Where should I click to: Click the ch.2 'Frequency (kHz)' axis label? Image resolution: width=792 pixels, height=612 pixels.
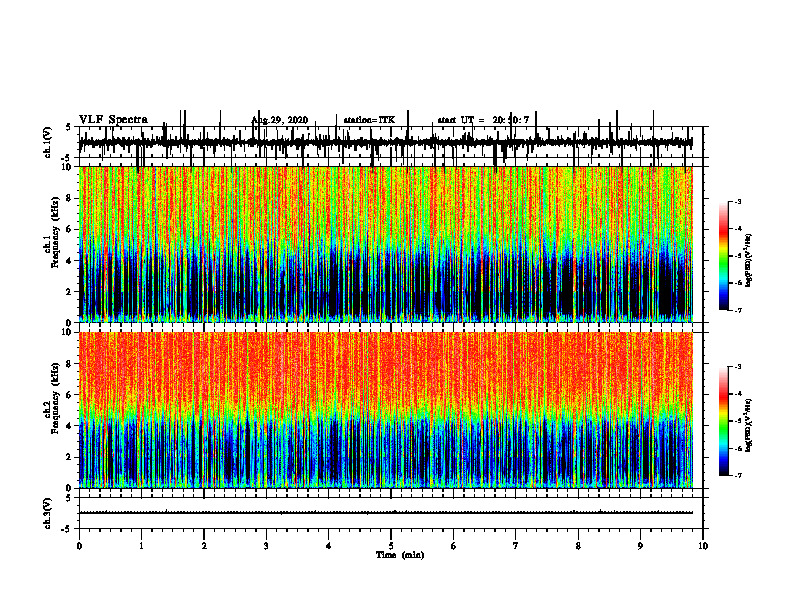pyautogui.click(x=55, y=398)
